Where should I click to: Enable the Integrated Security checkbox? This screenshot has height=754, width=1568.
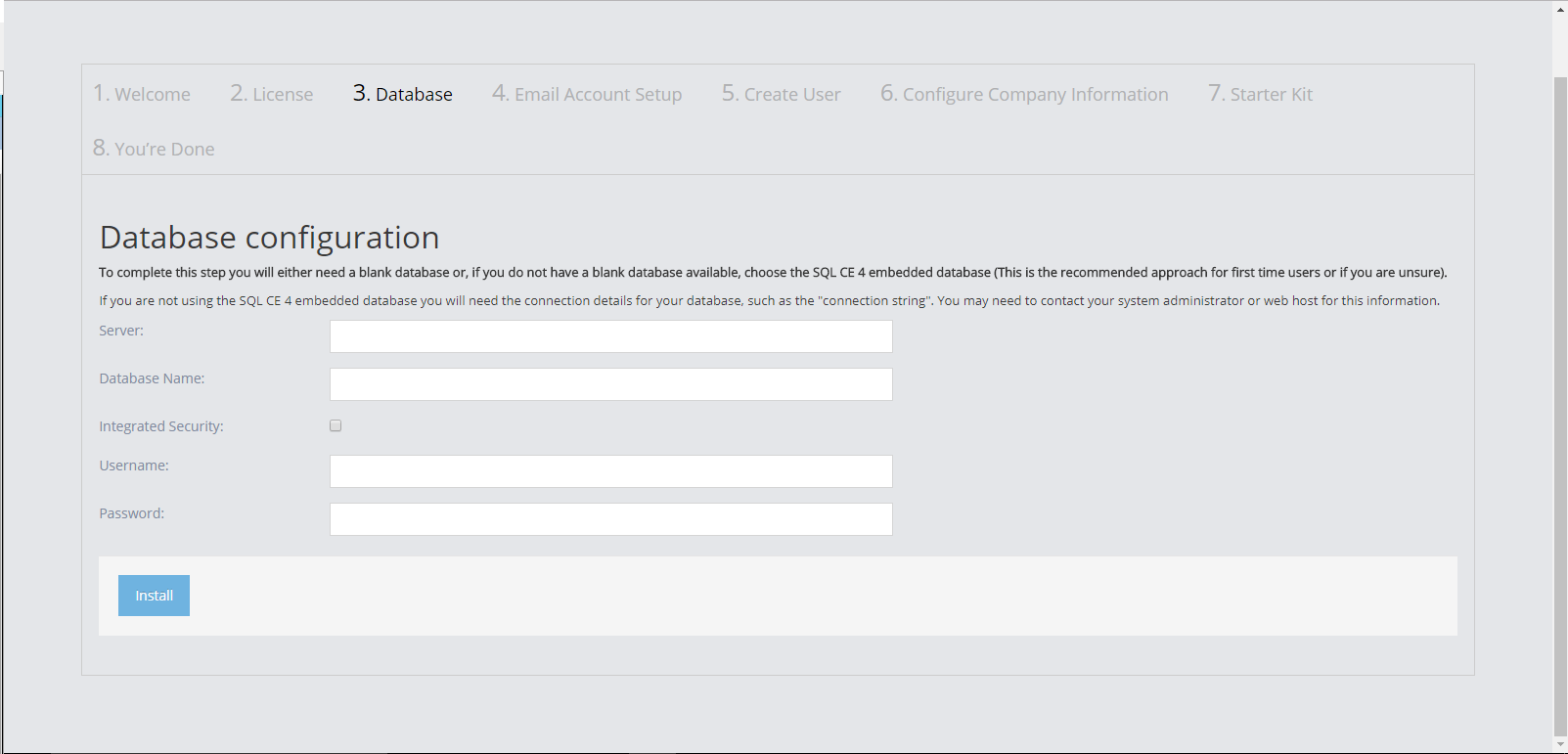(x=336, y=425)
